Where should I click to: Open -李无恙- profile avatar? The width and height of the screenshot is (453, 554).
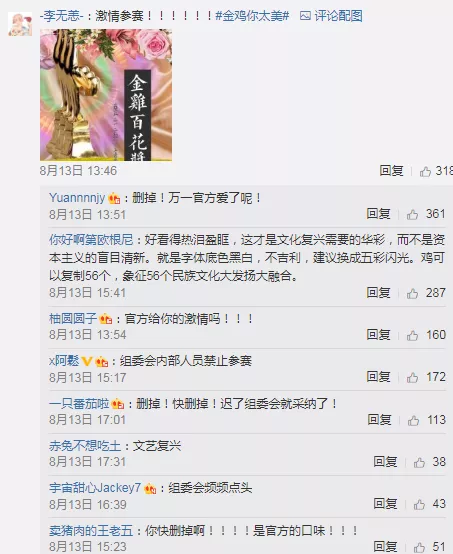point(20,24)
